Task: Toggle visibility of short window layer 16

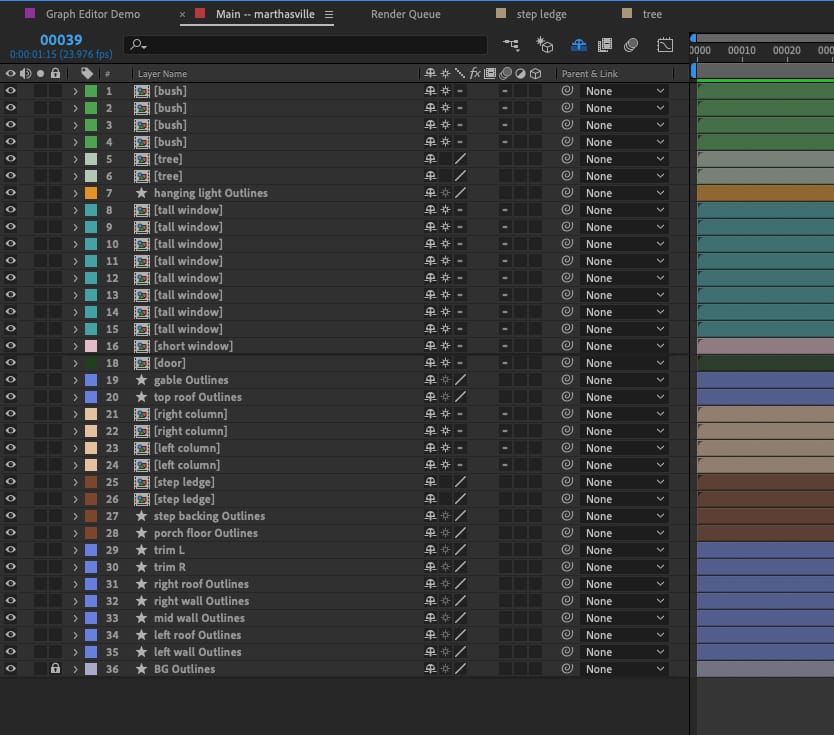Action: [x=10, y=346]
